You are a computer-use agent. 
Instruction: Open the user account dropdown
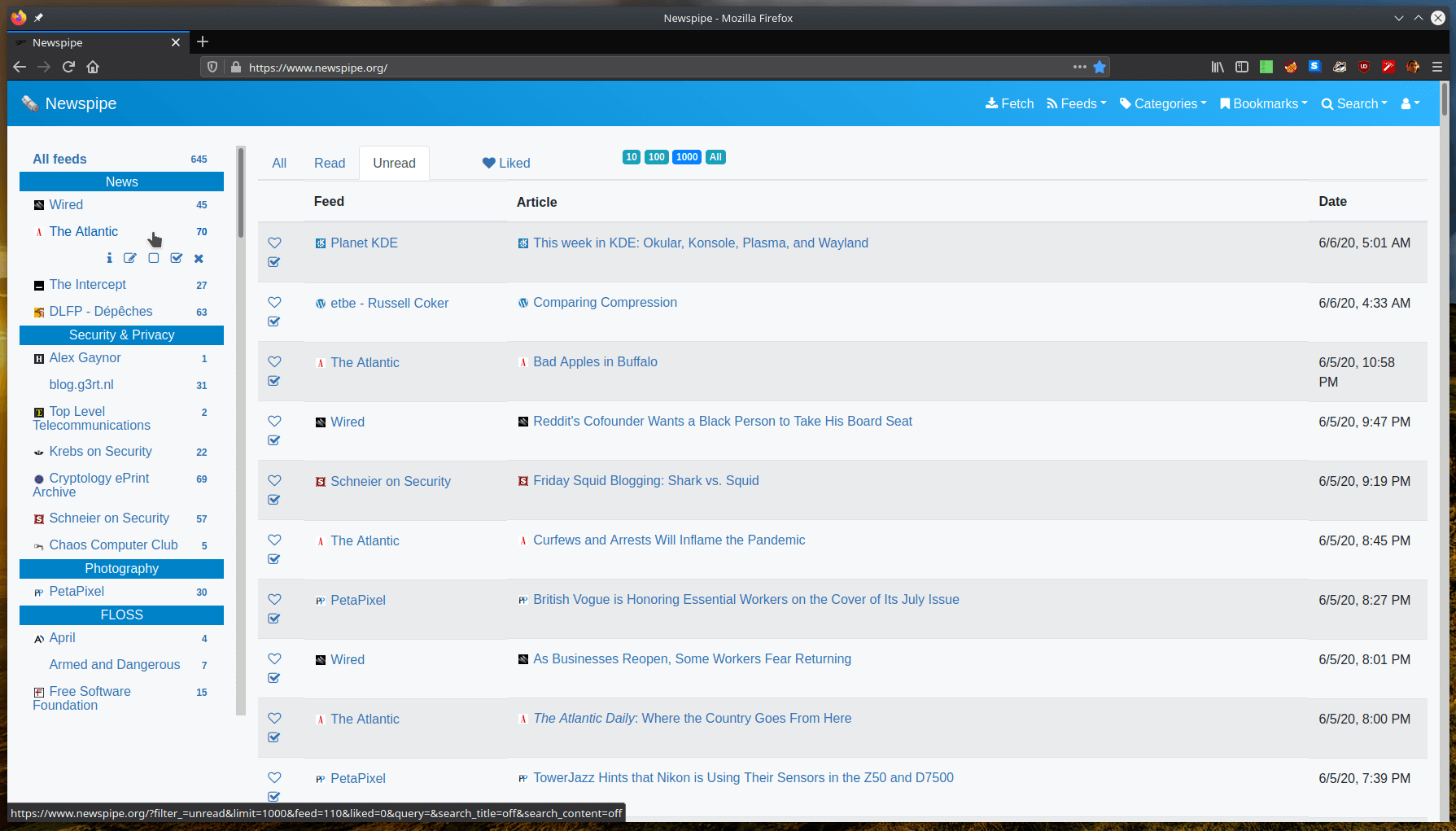tap(1410, 103)
